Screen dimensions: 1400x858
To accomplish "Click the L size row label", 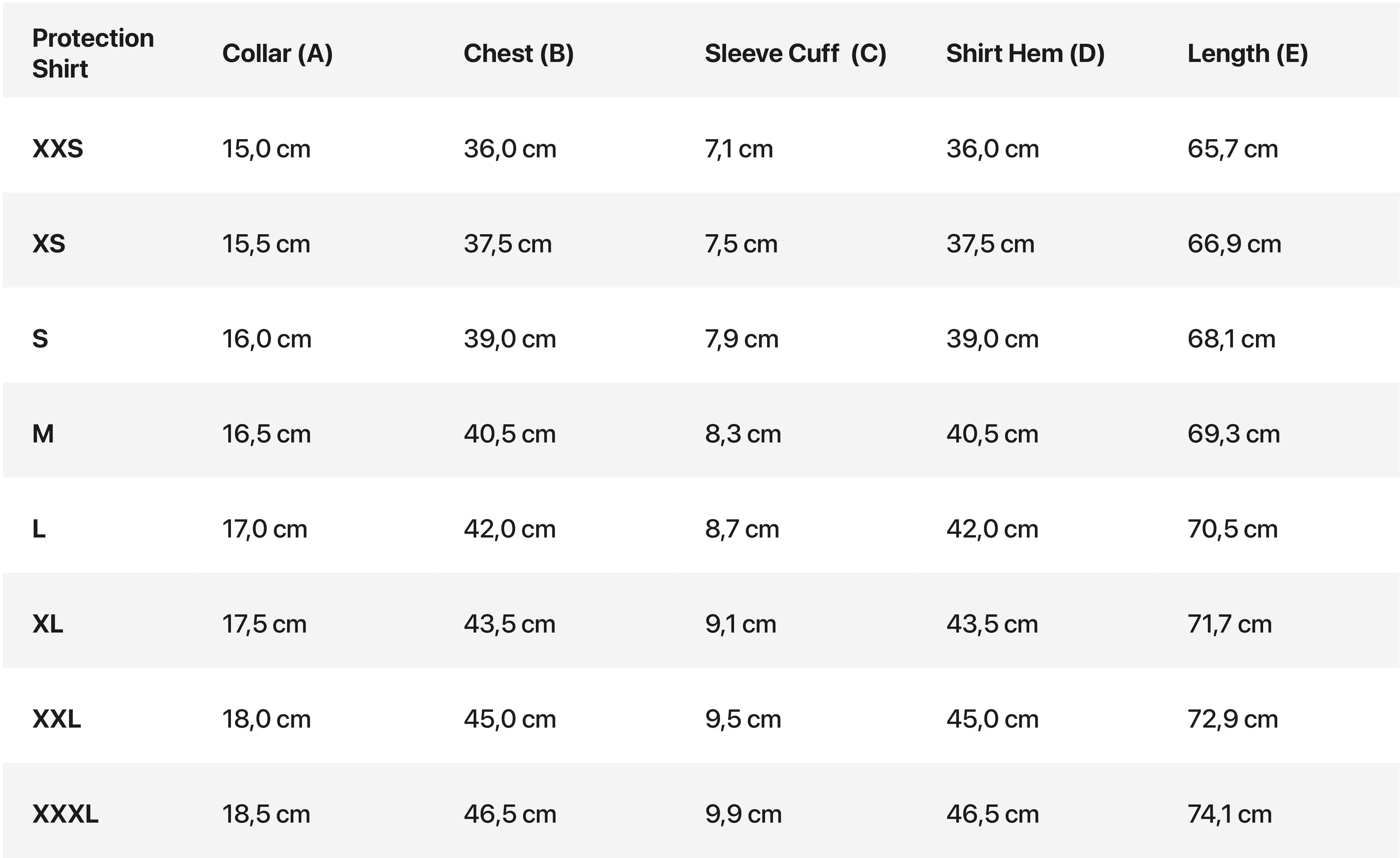I will 39,529.
